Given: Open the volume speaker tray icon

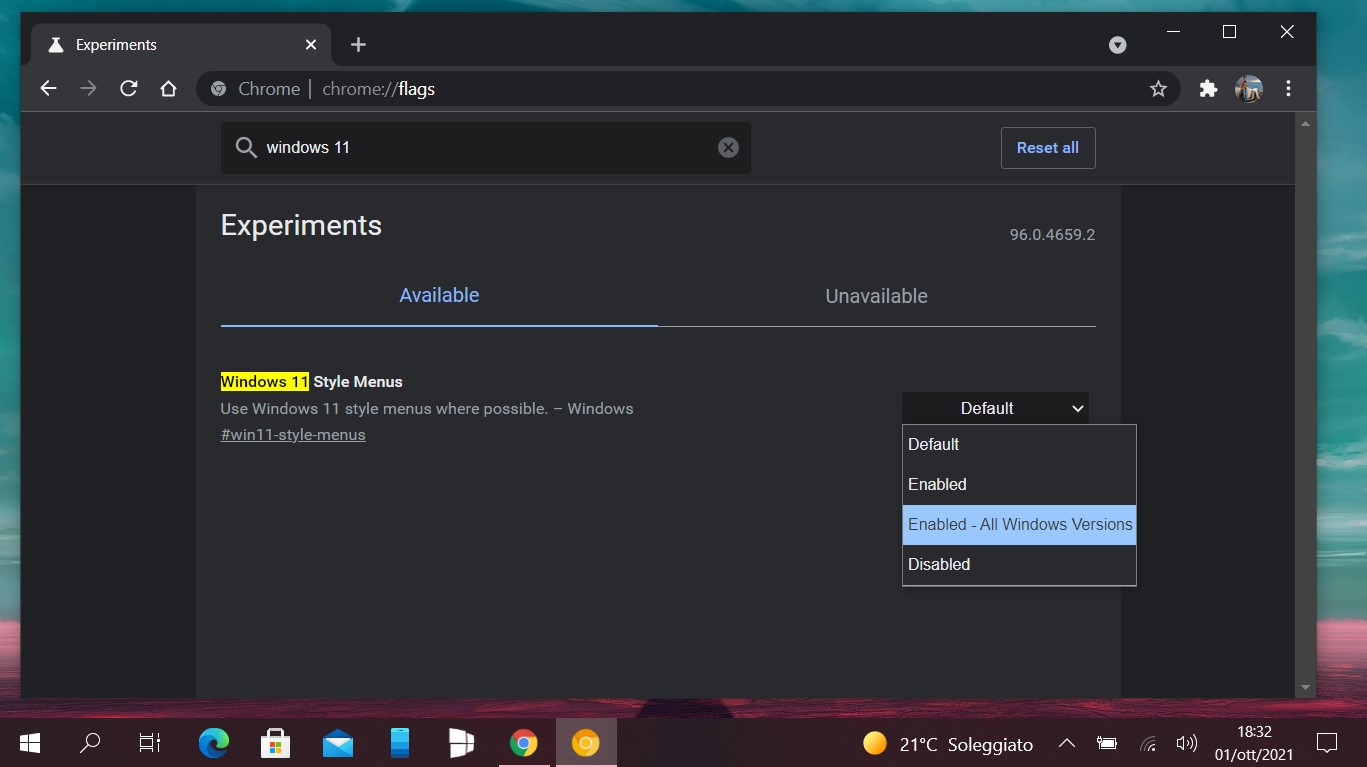Looking at the screenshot, I should pos(1187,743).
